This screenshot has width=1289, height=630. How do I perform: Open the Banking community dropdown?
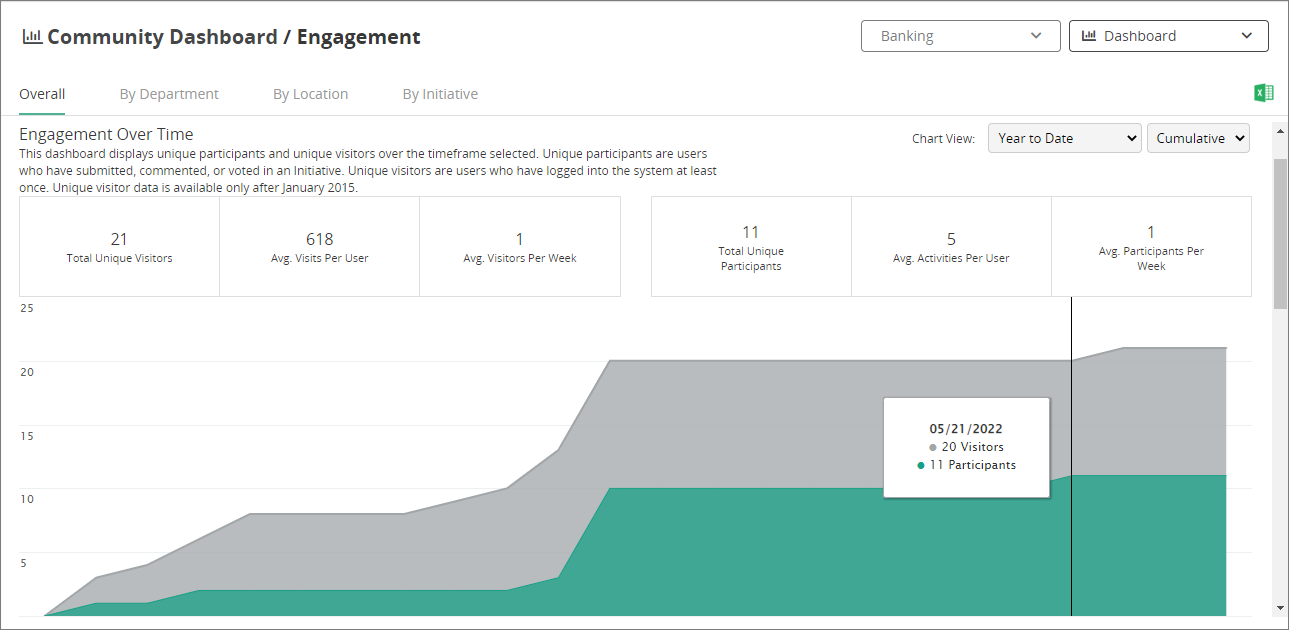[x=960, y=36]
